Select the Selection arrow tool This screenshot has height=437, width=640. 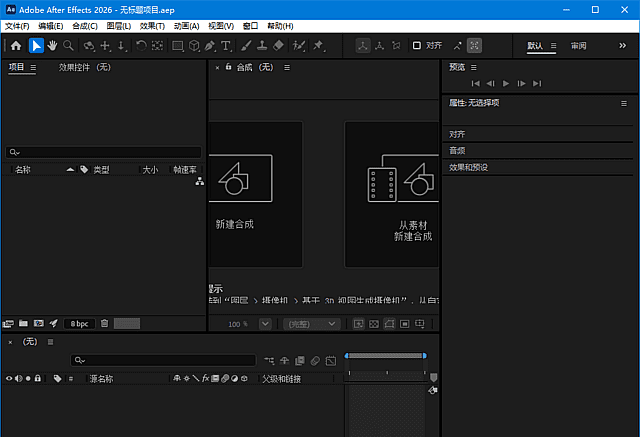click(x=36, y=46)
